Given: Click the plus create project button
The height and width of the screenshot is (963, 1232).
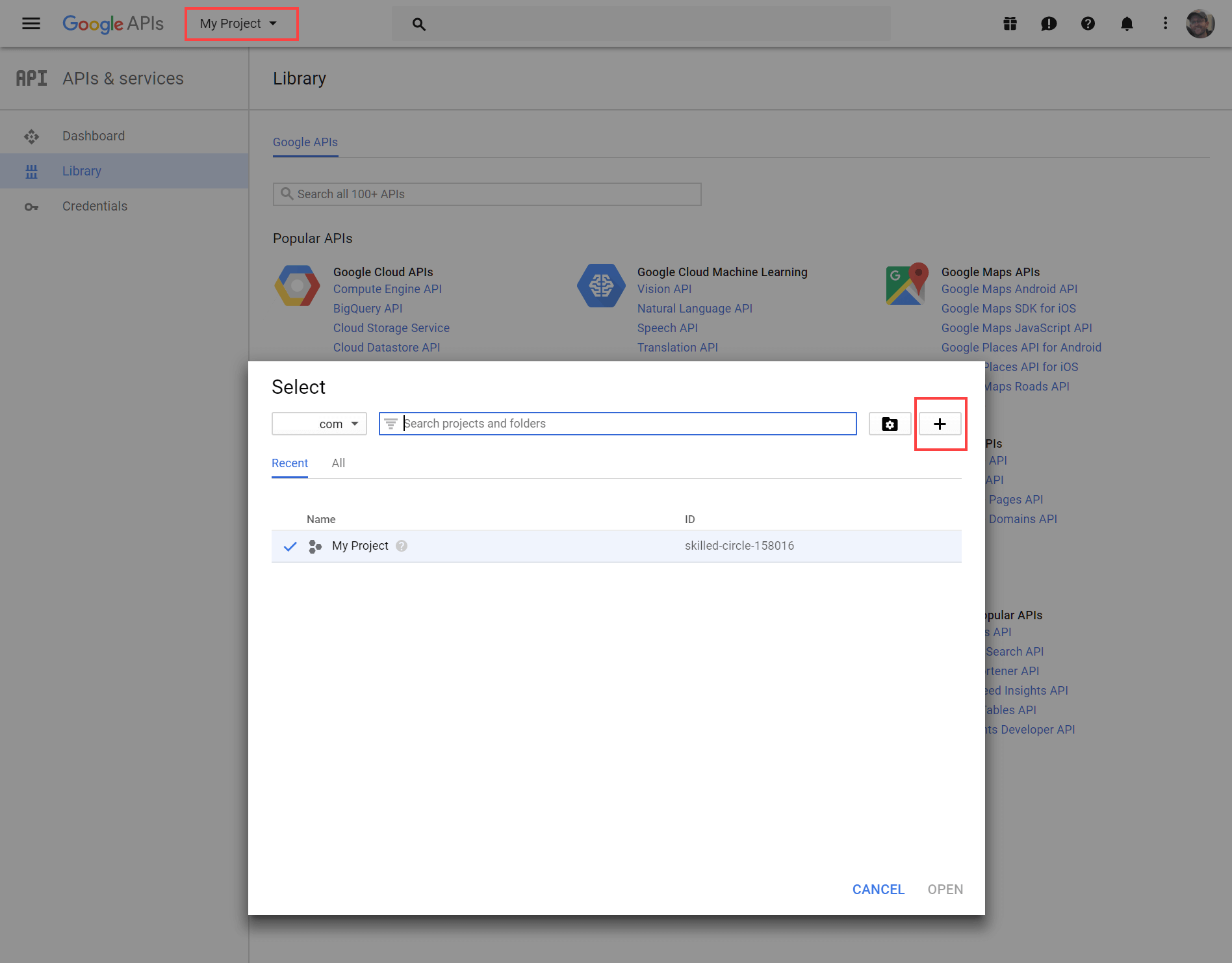Looking at the screenshot, I should pos(940,424).
